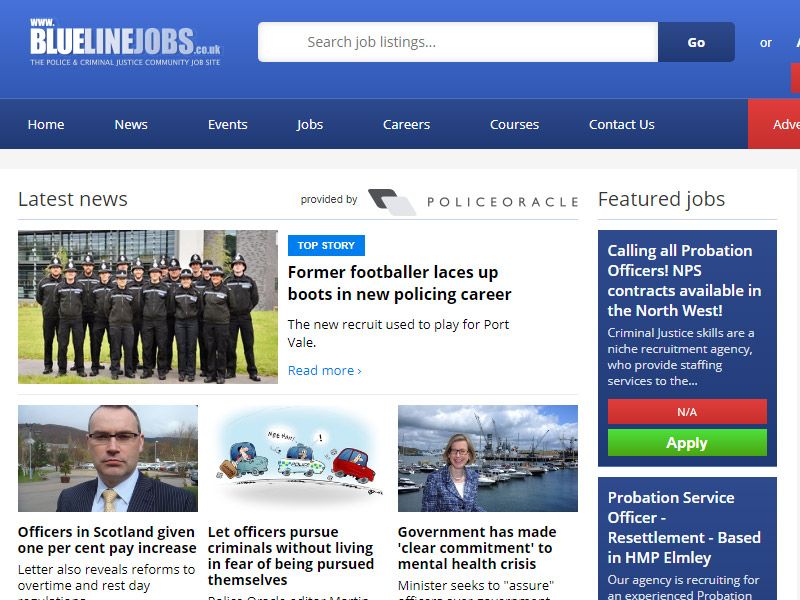The width and height of the screenshot is (800, 600).
Task: Click the green Apply button
Action: [x=687, y=442]
